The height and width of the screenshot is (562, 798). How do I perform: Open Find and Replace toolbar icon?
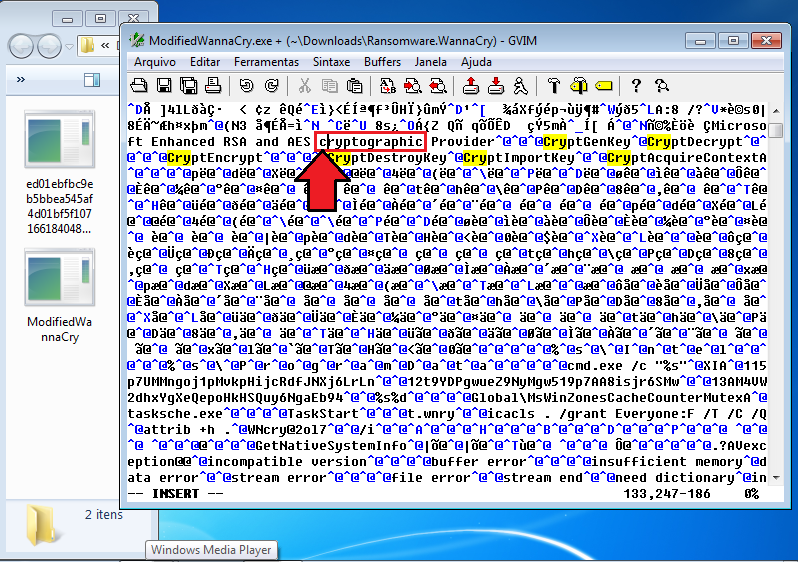388,86
